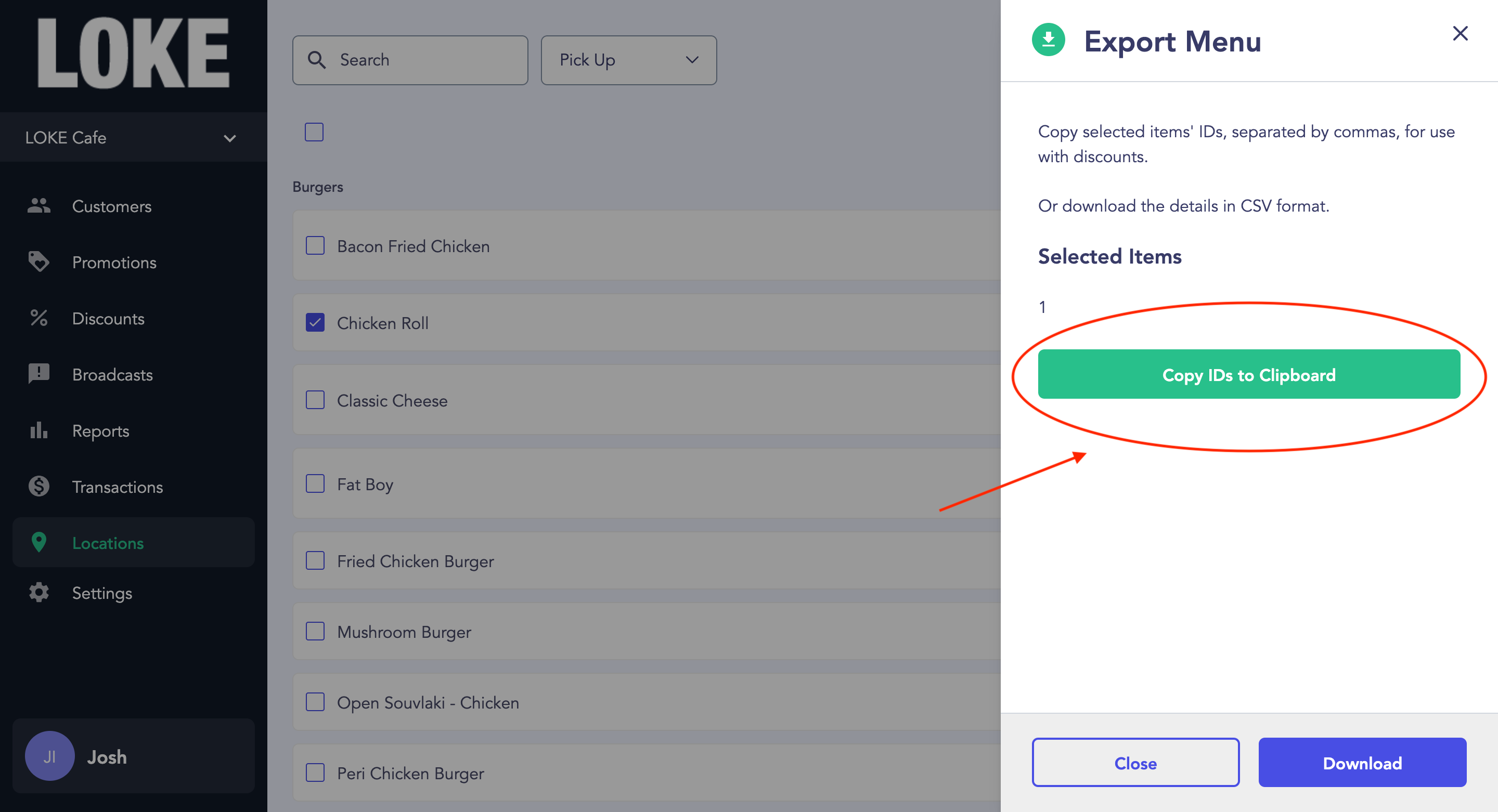Click the Download button

point(1362,762)
